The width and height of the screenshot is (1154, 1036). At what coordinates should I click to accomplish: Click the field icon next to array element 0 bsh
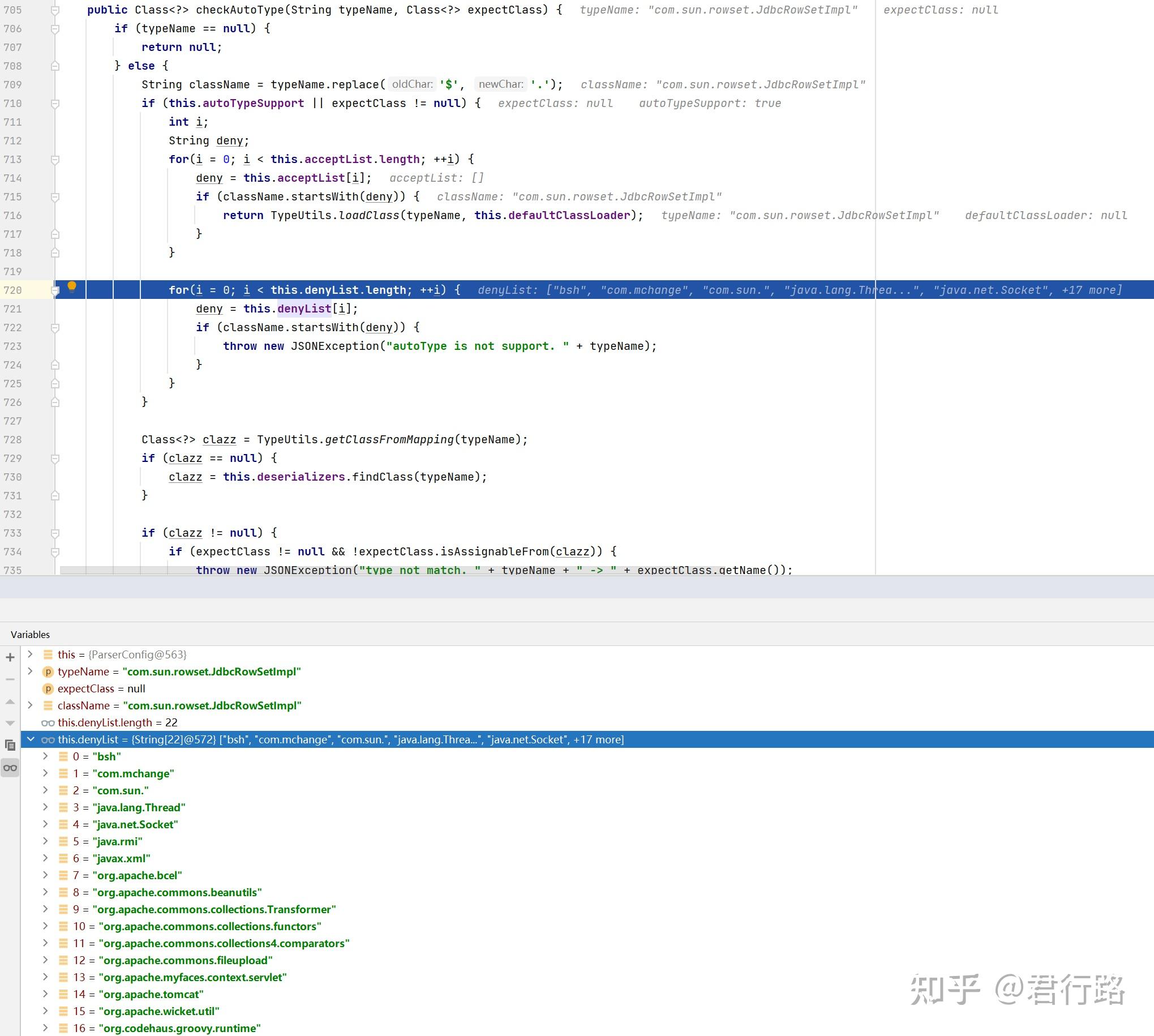click(x=63, y=756)
